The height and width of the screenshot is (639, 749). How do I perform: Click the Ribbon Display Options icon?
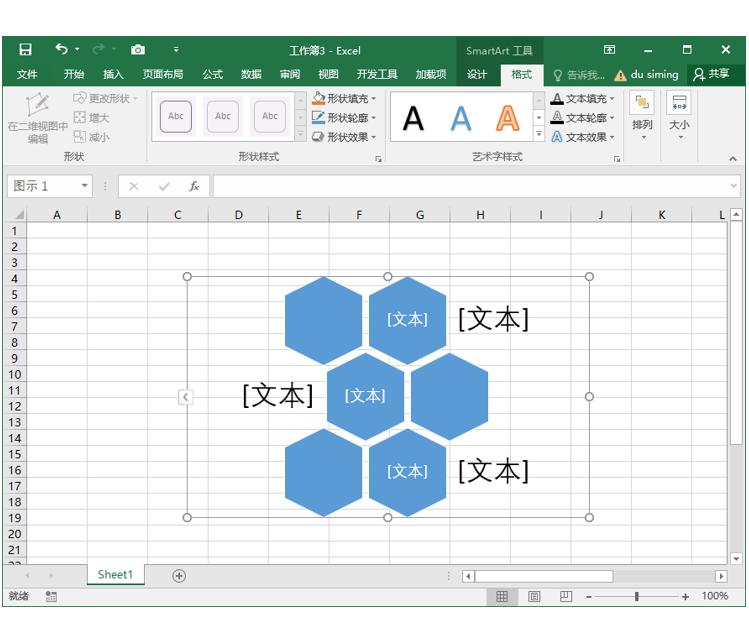click(609, 50)
